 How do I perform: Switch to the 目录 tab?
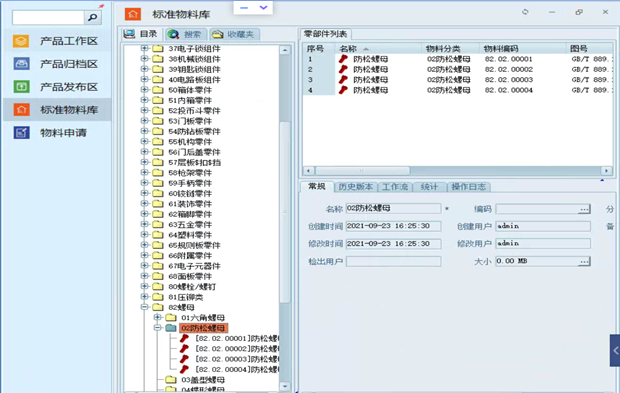pyautogui.click(x=141, y=34)
